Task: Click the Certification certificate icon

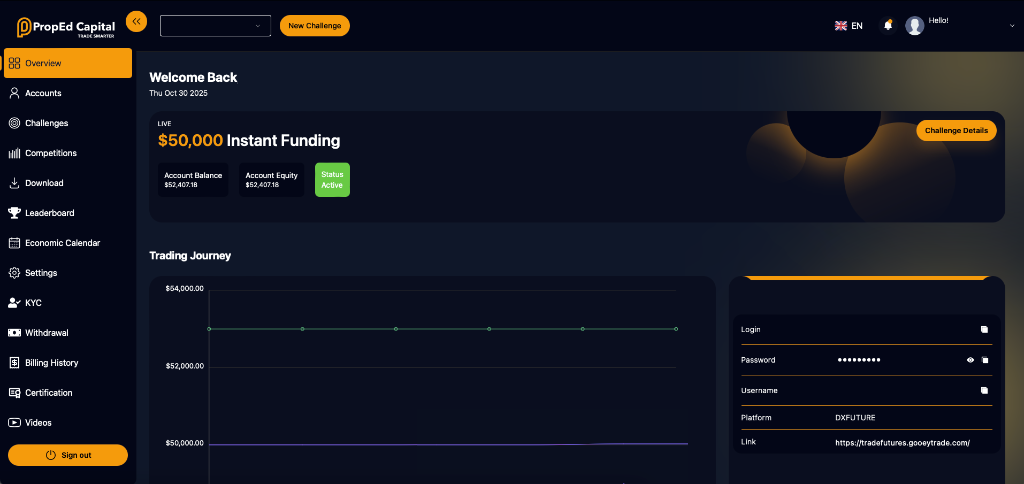Action: [14, 393]
